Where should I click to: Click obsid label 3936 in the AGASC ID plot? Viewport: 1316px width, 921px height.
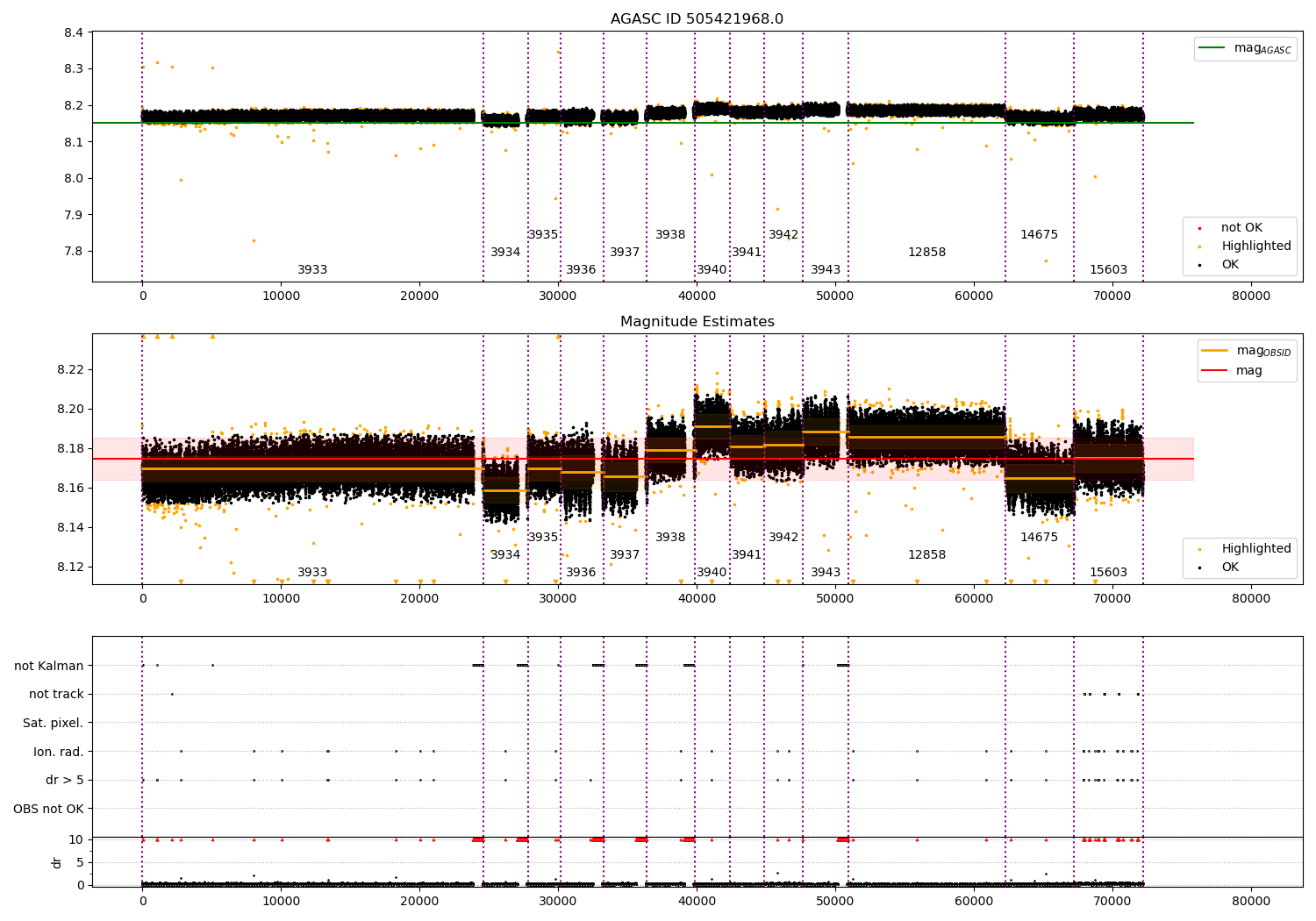point(581,269)
